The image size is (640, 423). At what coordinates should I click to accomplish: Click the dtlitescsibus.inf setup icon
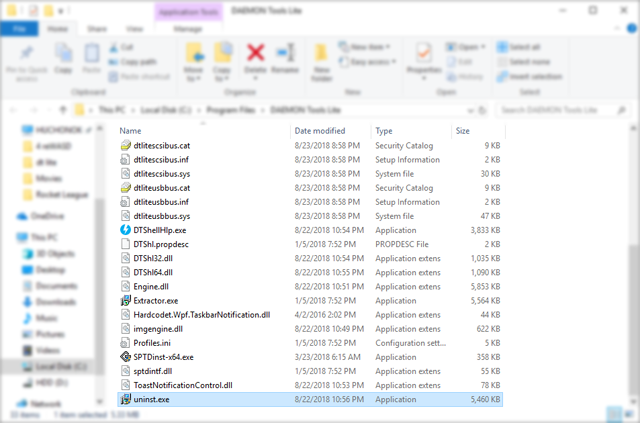click(x=125, y=160)
